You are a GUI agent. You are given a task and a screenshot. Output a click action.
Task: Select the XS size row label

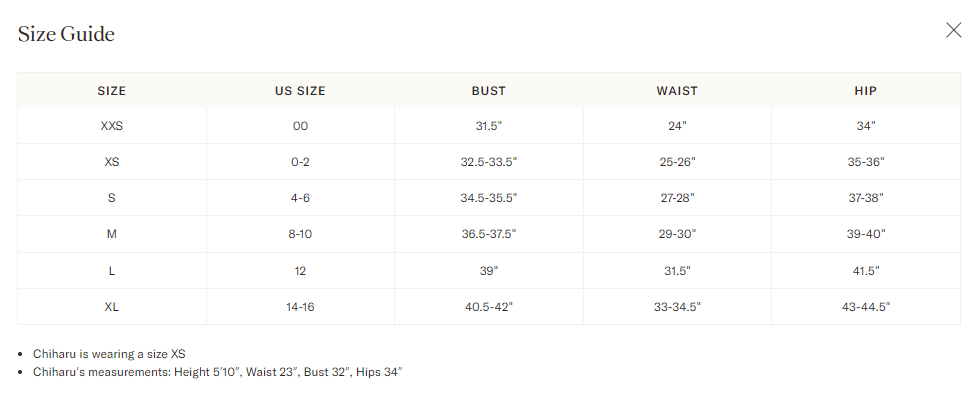click(x=112, y=162)
